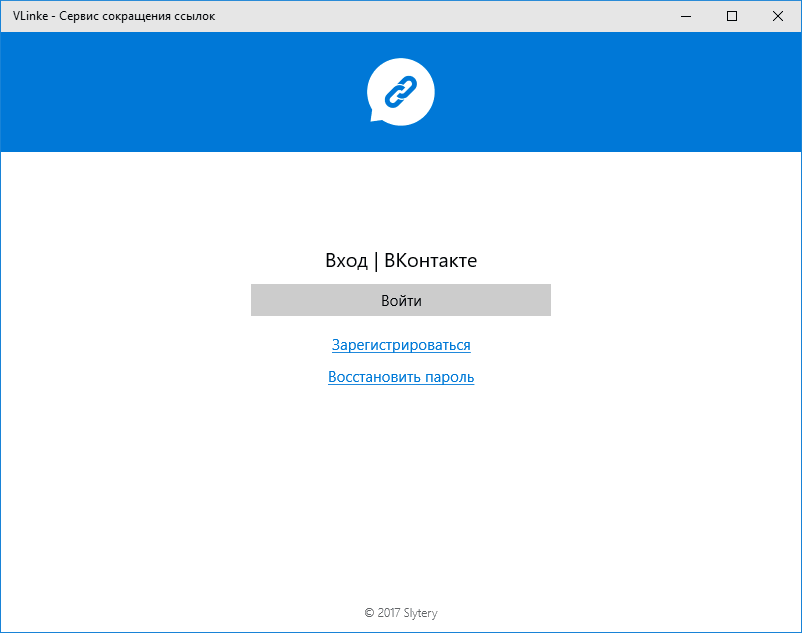Open the Восстановить пароль link
Image resolution: width=802 pixels, height=633 pixels.
pyautogui.click(x=401, y=377)
